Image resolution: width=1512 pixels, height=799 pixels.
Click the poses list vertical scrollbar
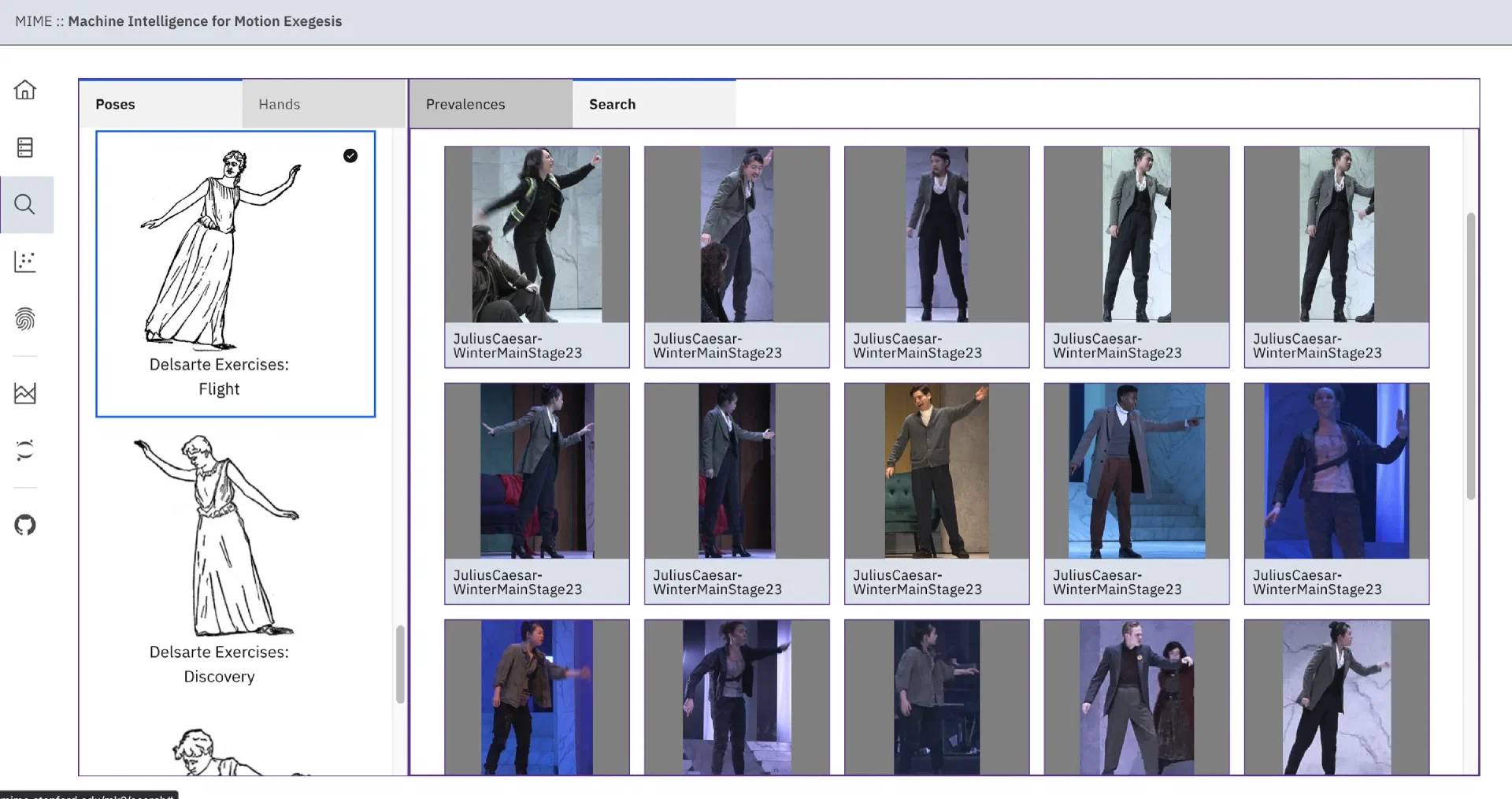coord(400,663)
